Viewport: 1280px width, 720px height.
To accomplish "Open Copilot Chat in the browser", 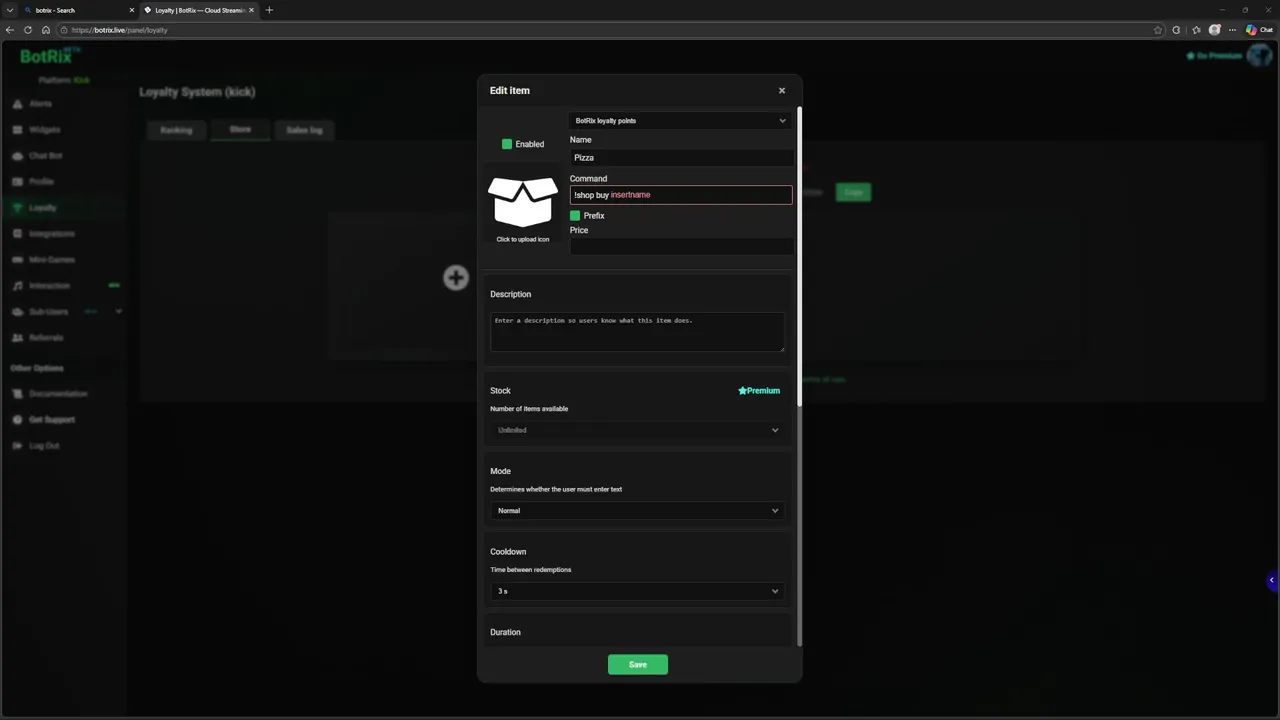I will pos(1259,30).
